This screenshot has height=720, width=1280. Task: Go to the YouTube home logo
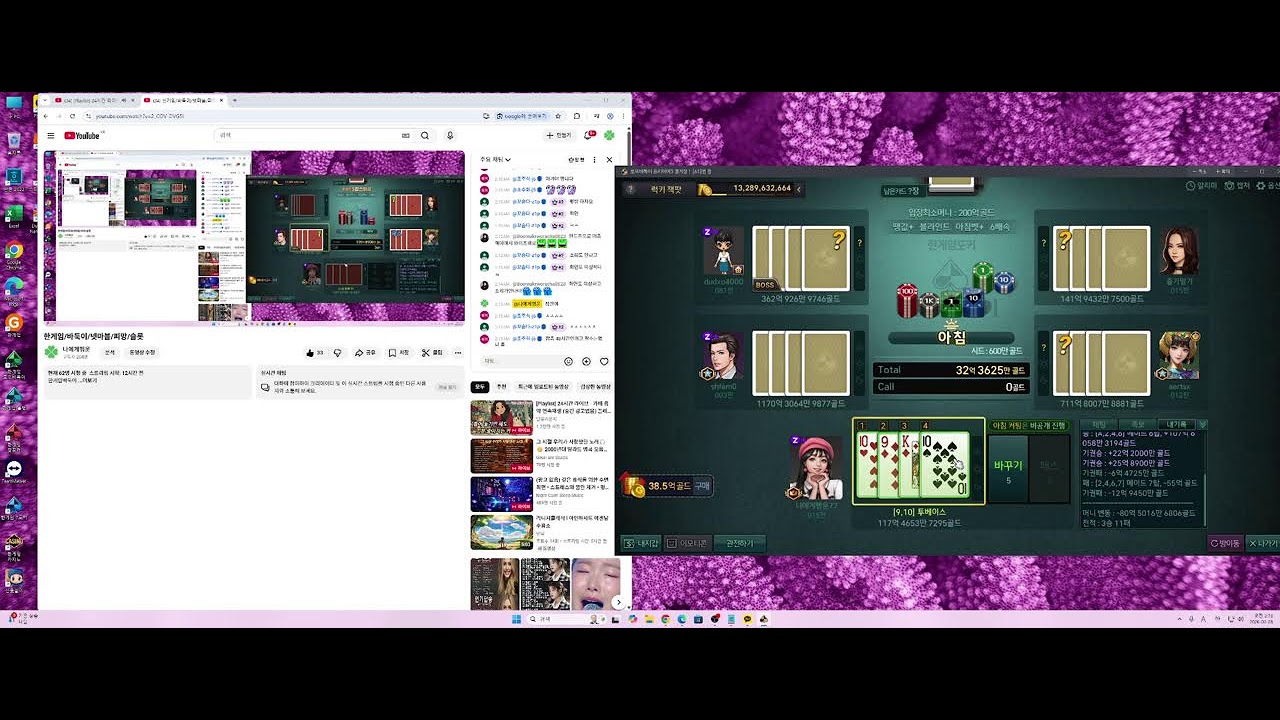coord(82,135)
